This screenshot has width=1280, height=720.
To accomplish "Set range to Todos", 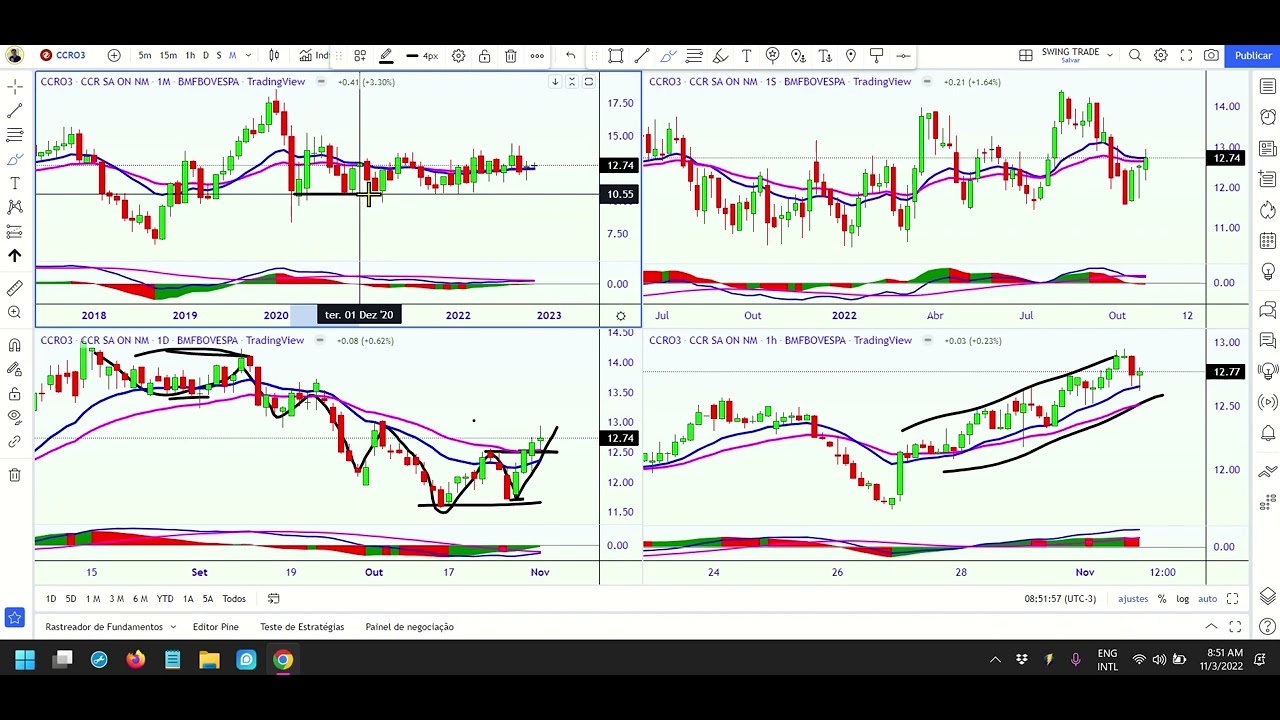I will pos(234,599).
